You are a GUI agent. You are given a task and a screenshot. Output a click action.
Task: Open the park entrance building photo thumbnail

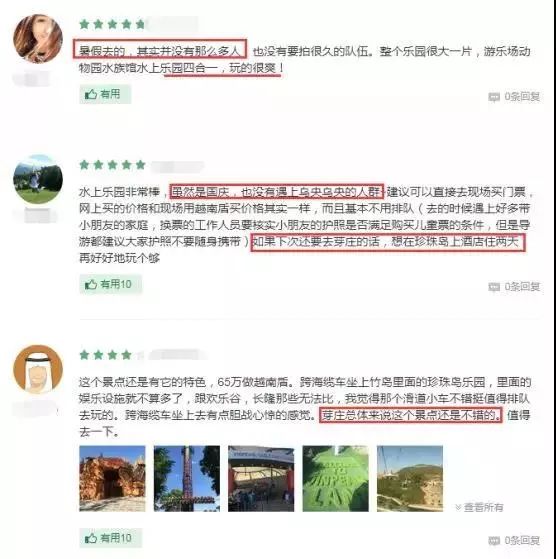[x=261, y=478]
